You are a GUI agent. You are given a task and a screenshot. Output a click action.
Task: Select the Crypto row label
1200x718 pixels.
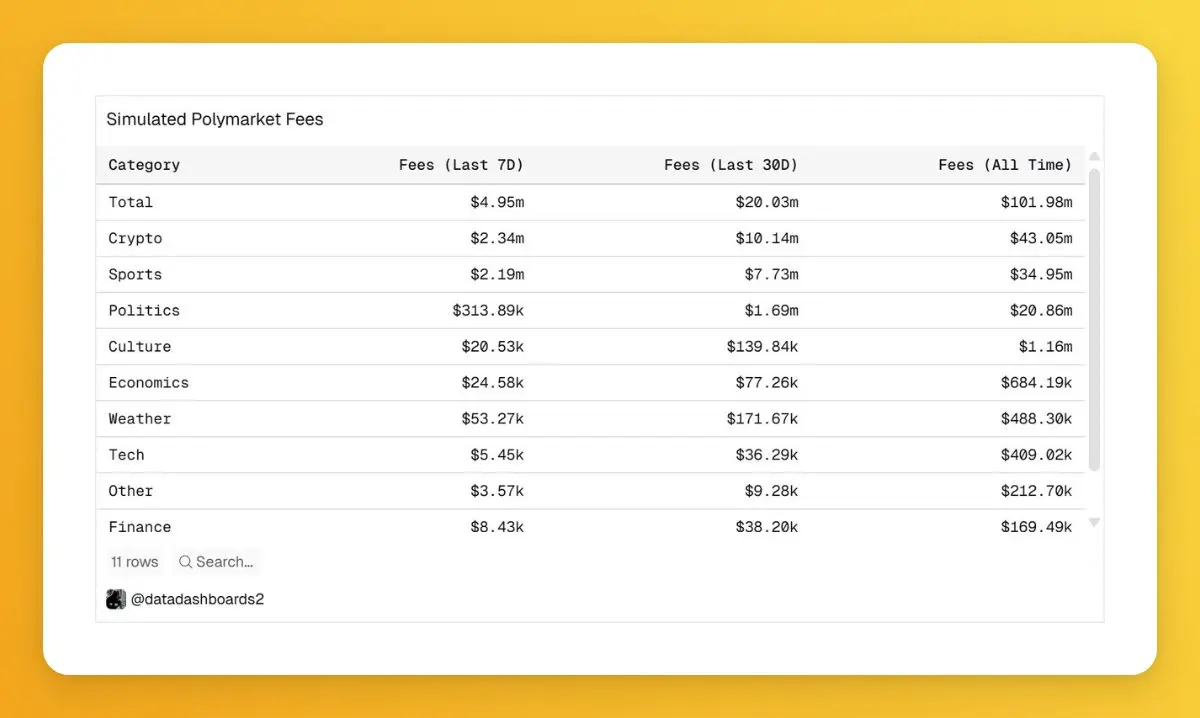[x=135, y=238]
